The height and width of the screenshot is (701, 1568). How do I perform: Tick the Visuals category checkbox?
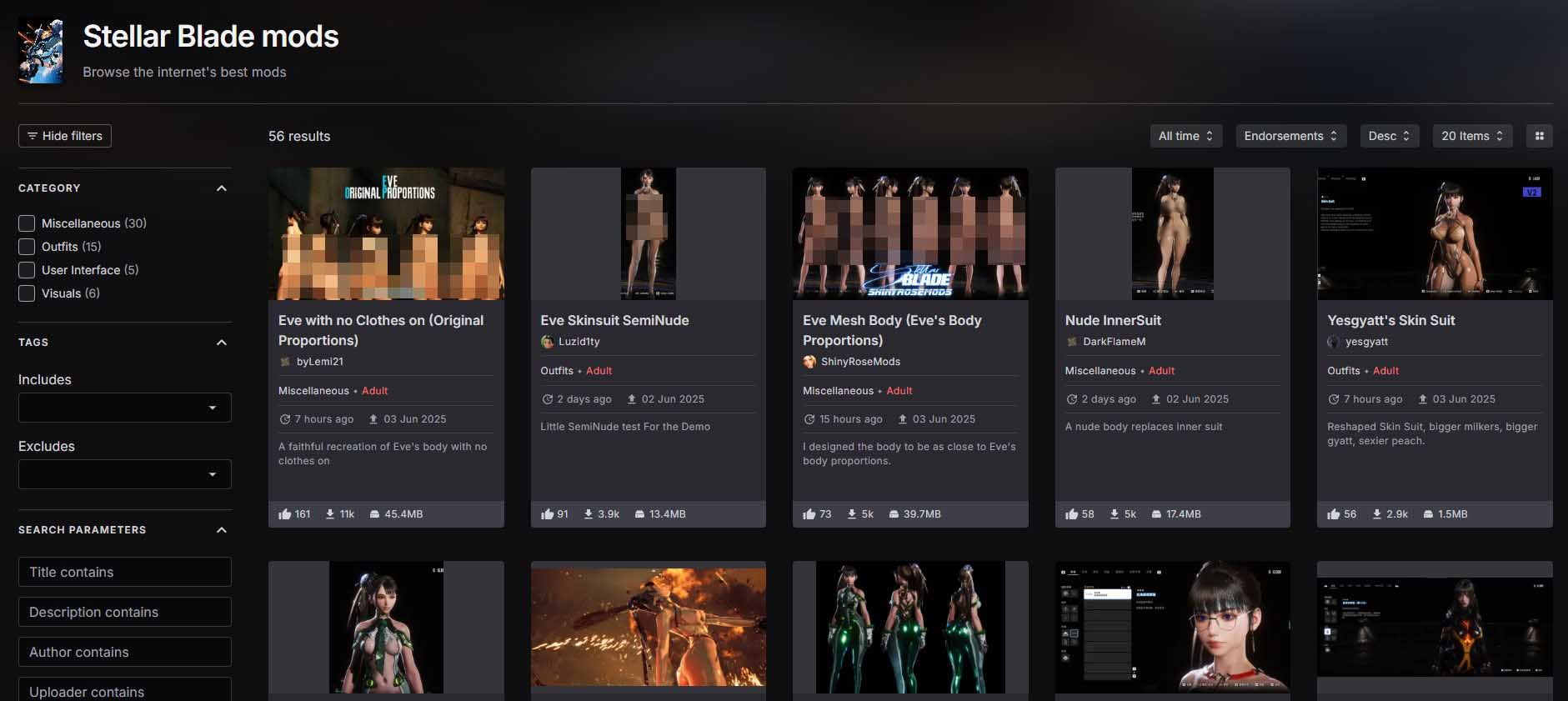[x=27, y=293]
